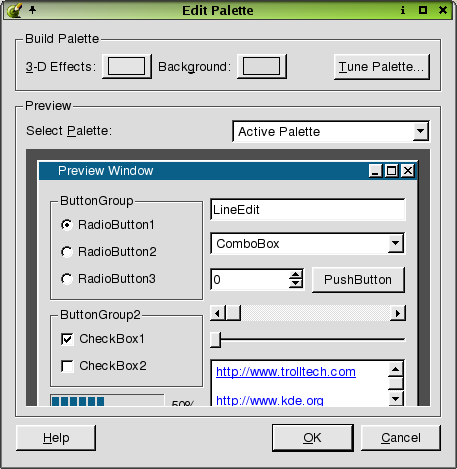457x469 pixels.
Task: Select RadioButton3 option
Action: (108, 279)
